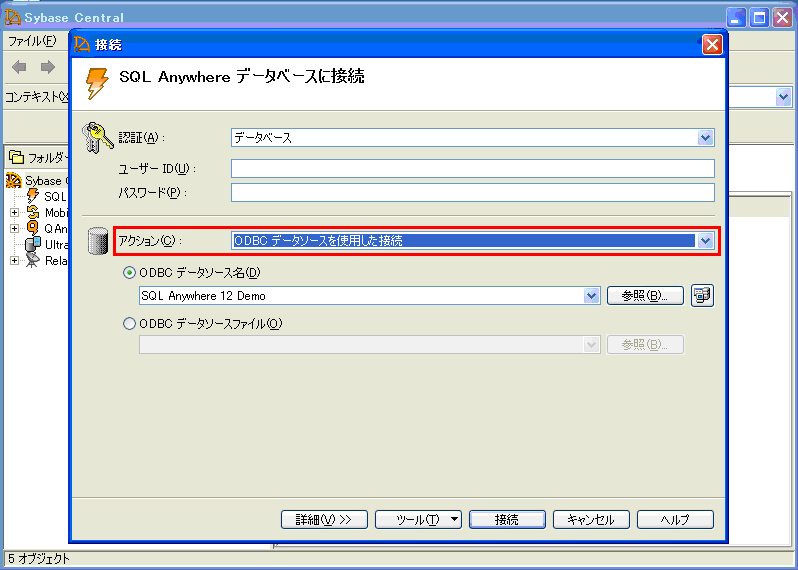Select the ODBC データソース名 radio button
The image size is (798, 570).
pos(128,273)
